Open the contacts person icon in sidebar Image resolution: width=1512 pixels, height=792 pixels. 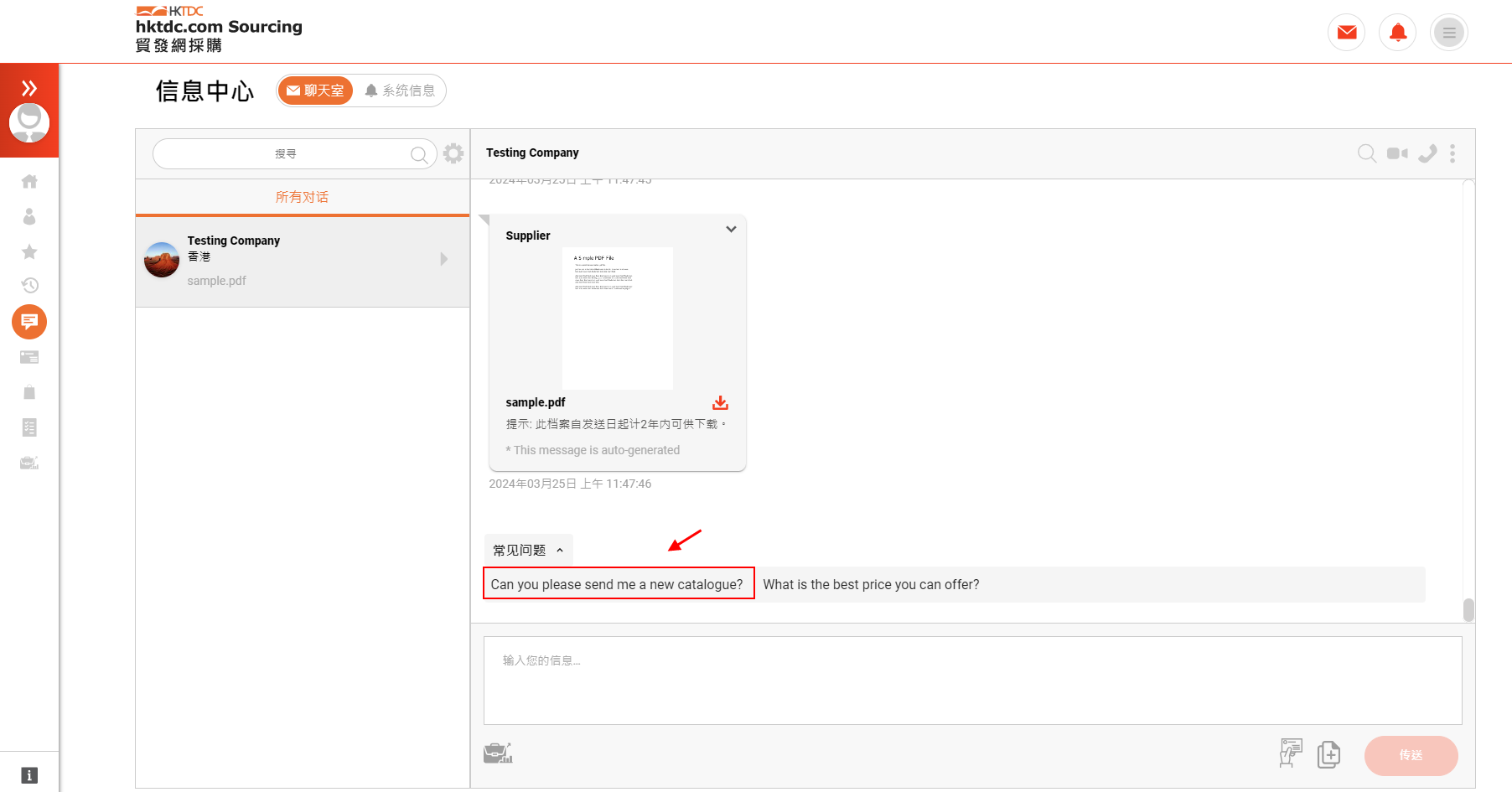point(29,217)
